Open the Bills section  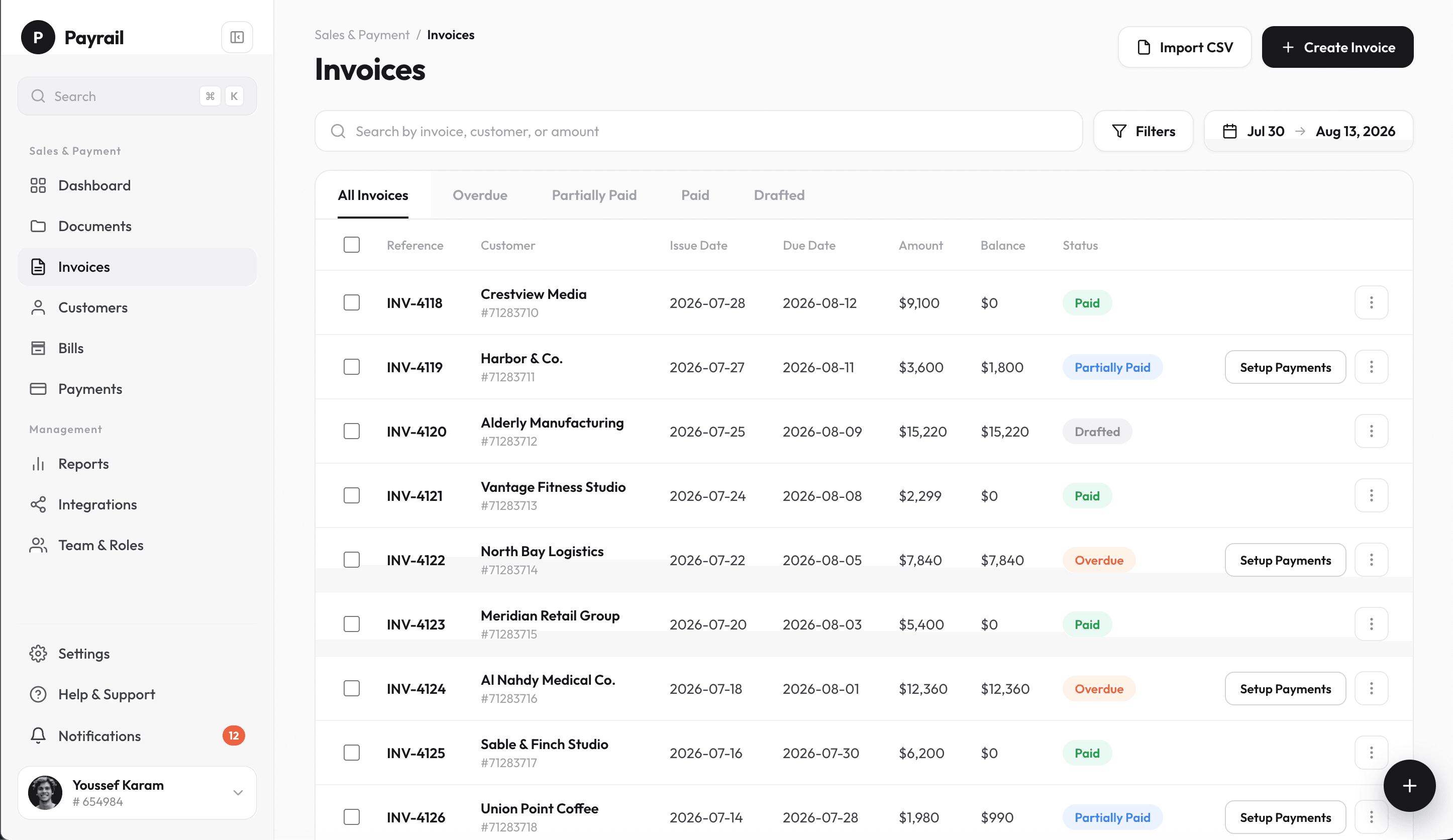pyautogui.click(x=137, y=348)
